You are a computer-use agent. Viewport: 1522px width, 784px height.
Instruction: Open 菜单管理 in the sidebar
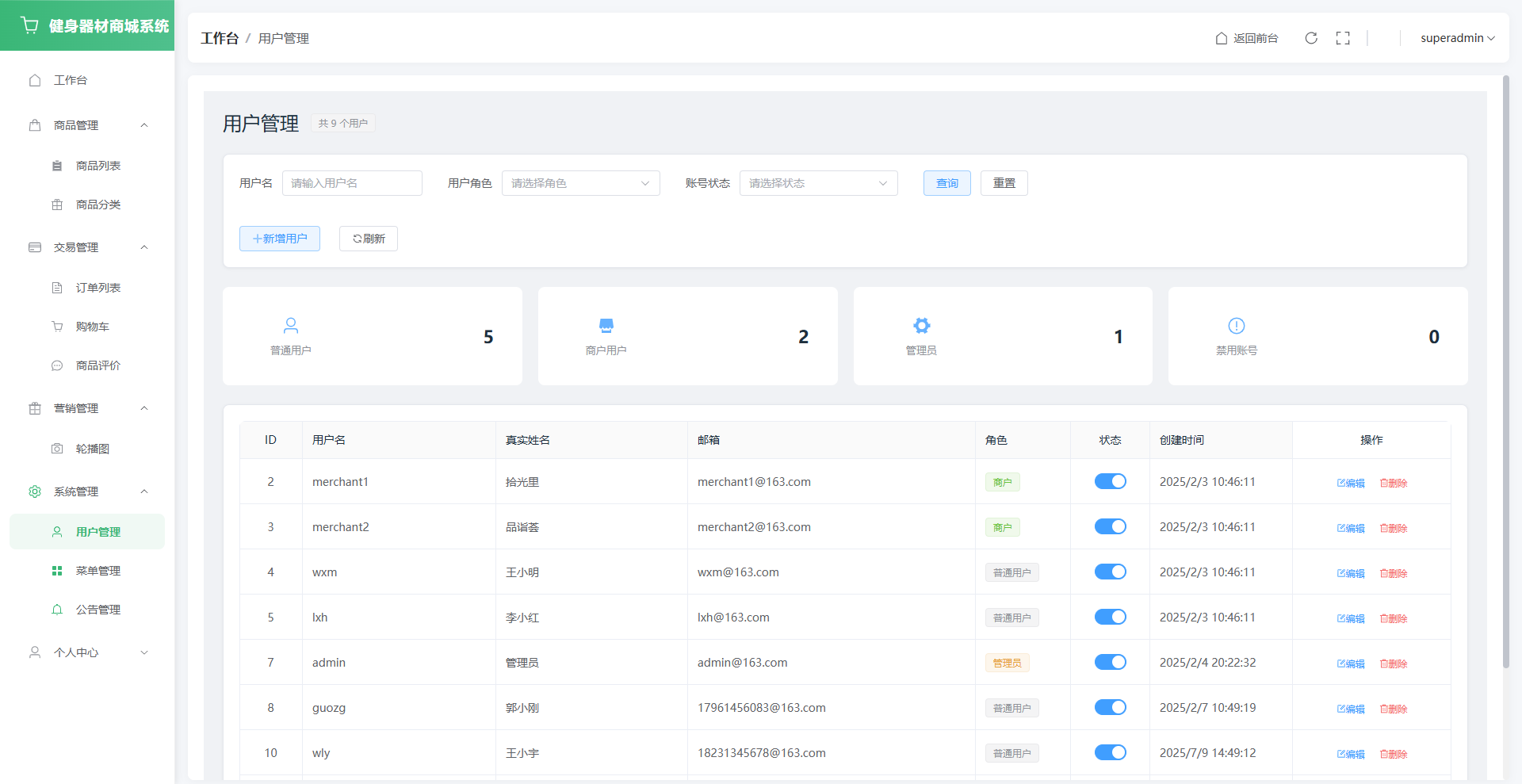point(98,571)
